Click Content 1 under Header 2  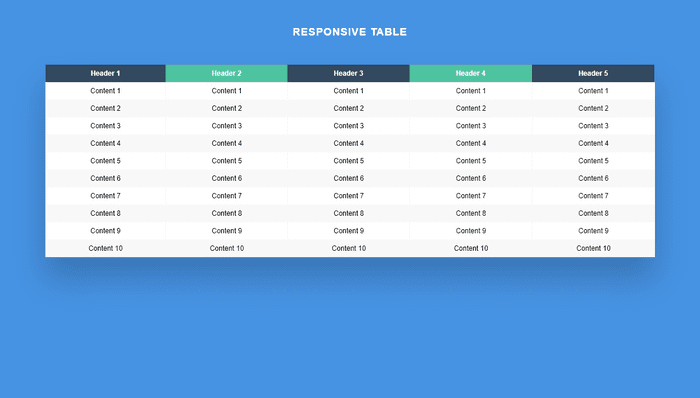pos(227,91)
